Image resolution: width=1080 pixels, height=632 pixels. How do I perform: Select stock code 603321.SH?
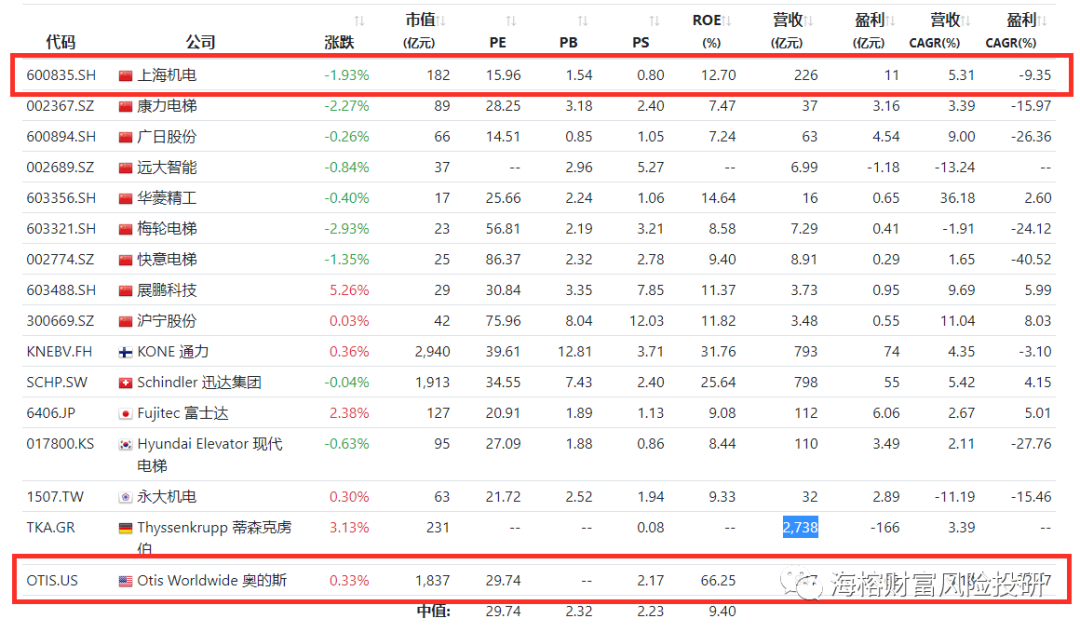point(61,229)
